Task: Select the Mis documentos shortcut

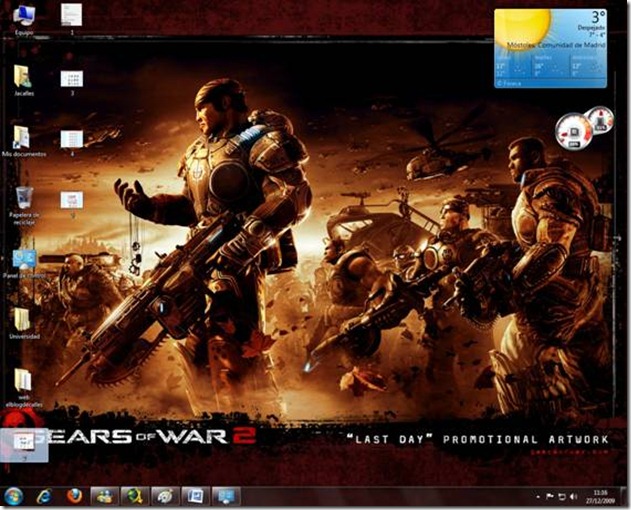Action: click(24, 141)
